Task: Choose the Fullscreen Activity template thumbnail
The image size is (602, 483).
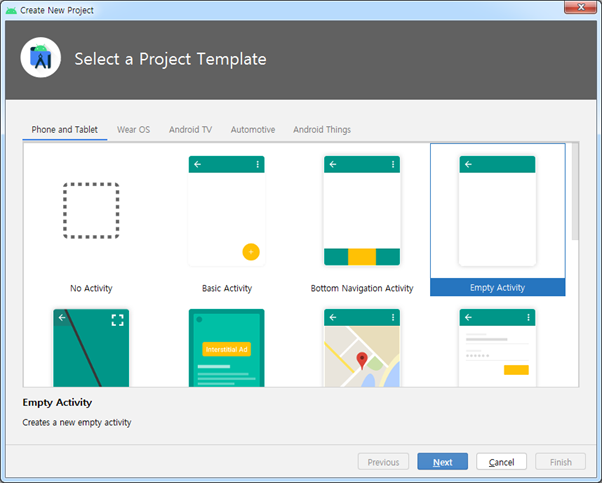Action: point(91,347)
